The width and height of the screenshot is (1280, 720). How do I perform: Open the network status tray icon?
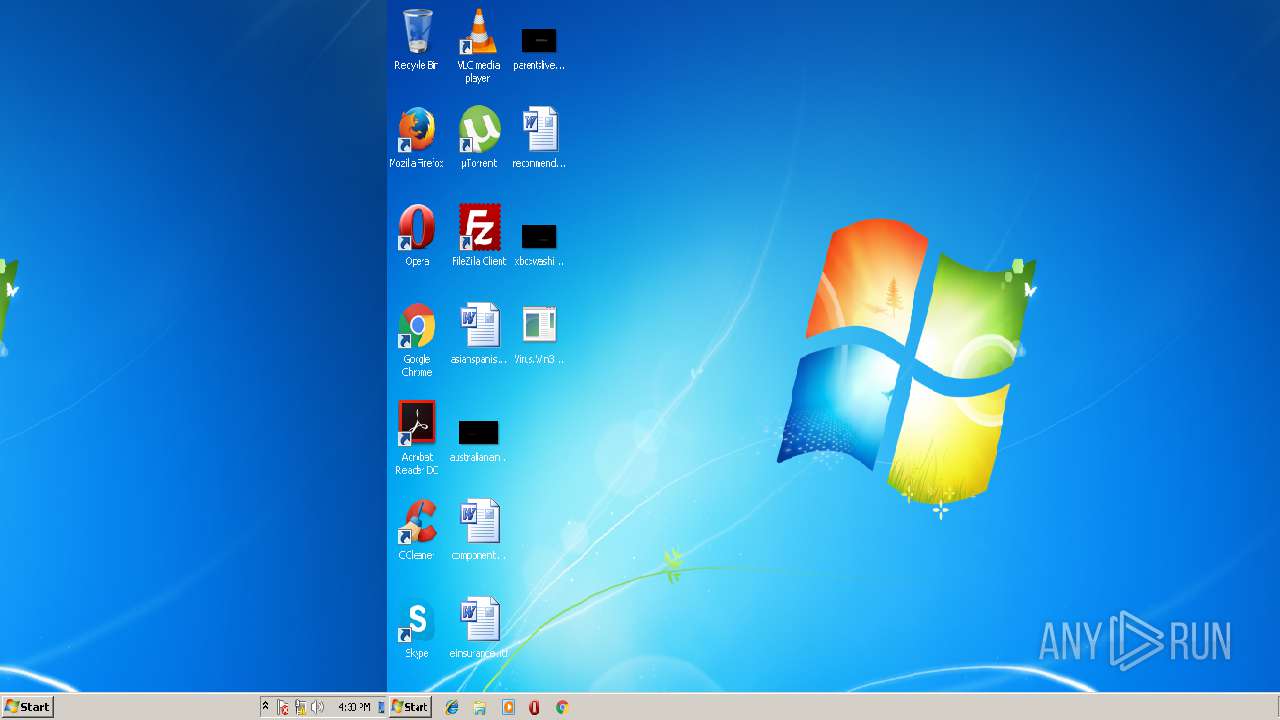(300, 707)
